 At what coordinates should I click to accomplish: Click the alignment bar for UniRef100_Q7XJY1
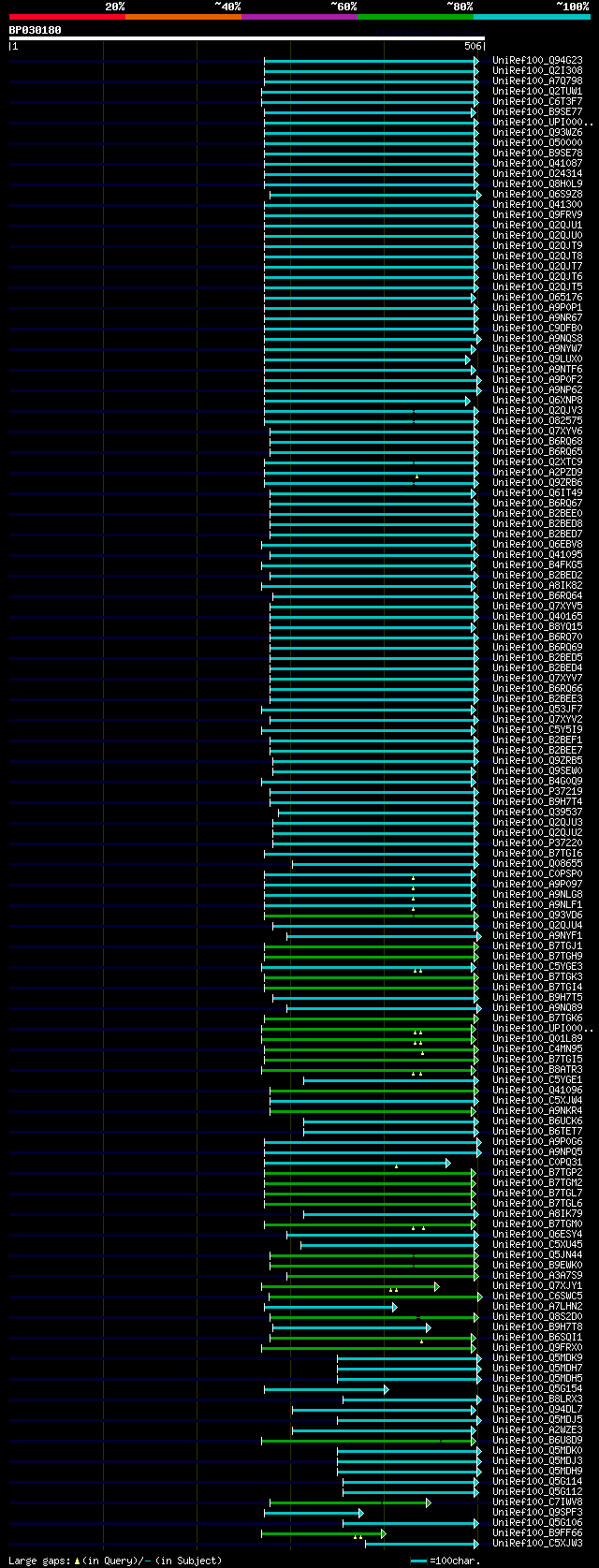[x=350, y=1286]
